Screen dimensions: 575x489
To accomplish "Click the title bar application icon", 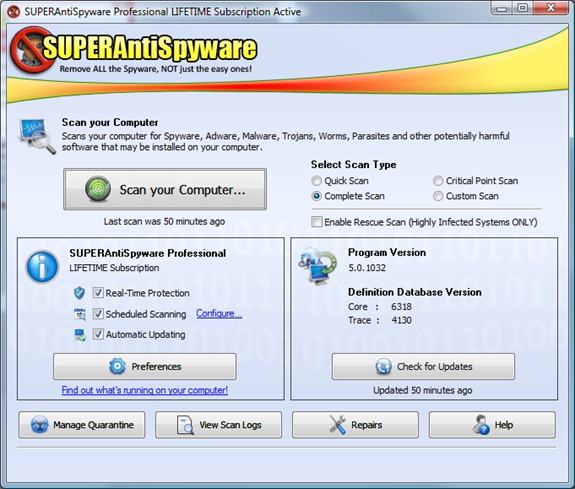I will [x=13, y=12].
